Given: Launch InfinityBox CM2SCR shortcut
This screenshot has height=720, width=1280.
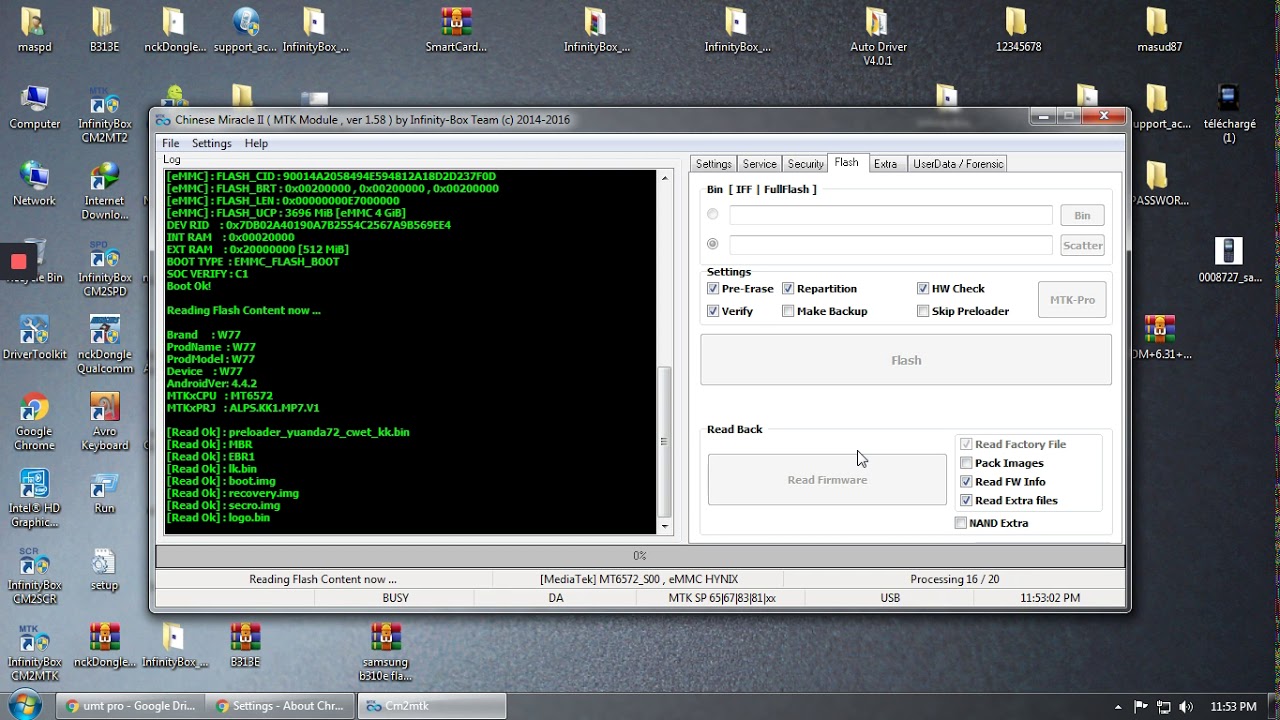Looking at the screenshot, I should click(x=34, y=576).
